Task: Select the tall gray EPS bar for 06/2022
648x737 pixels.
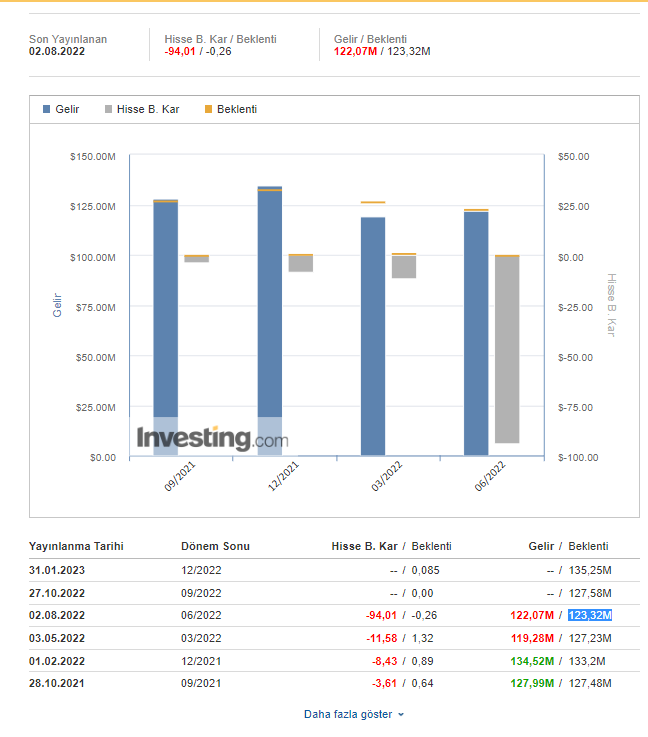Action: click(x=507, y=350)
